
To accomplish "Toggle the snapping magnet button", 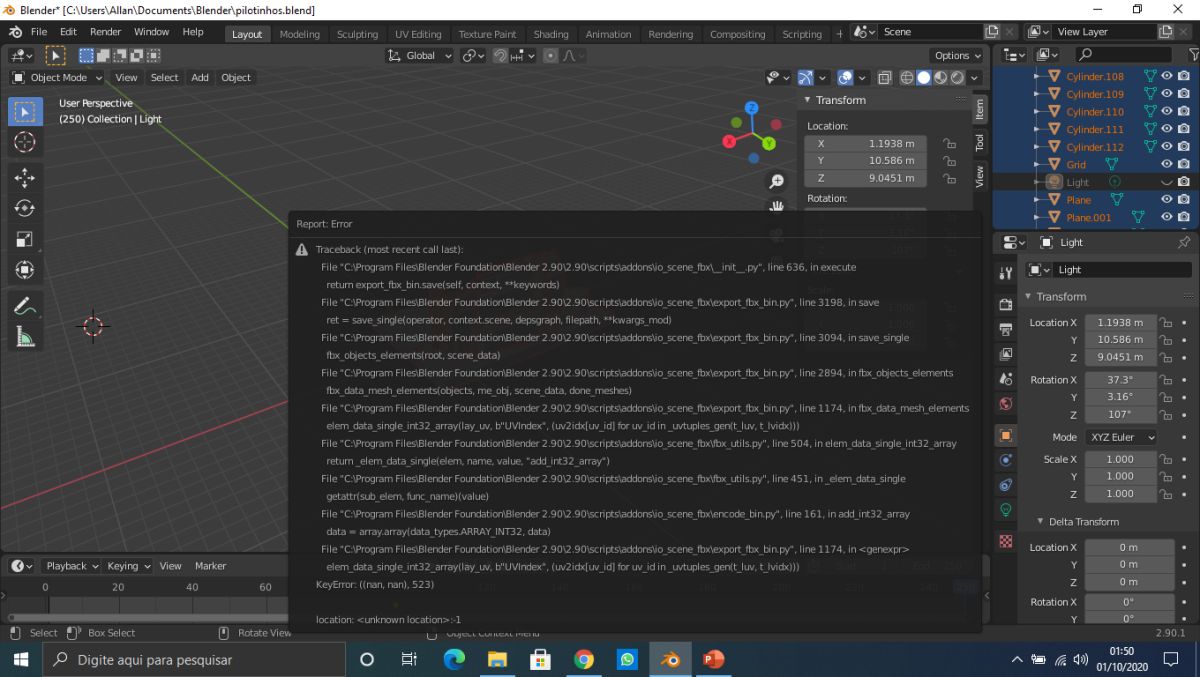I will (500, 56).
